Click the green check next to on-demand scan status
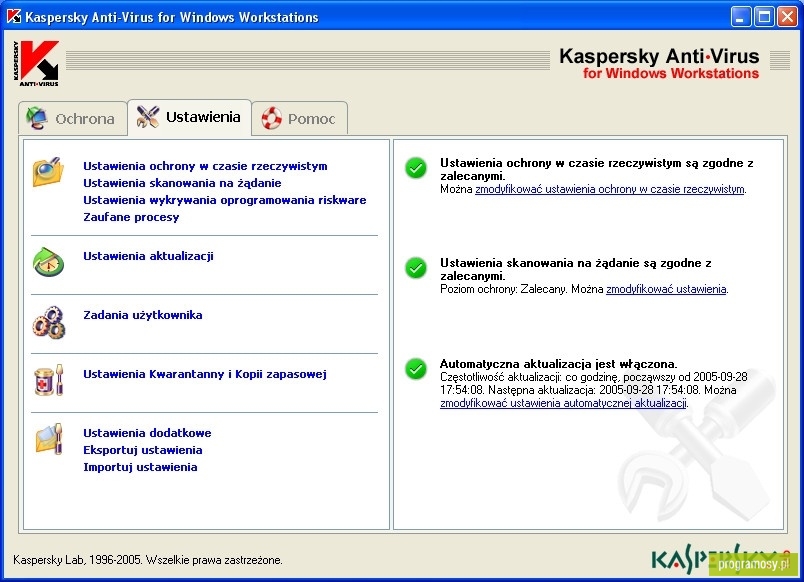This screenshot has width=804, height=582. 416,268
